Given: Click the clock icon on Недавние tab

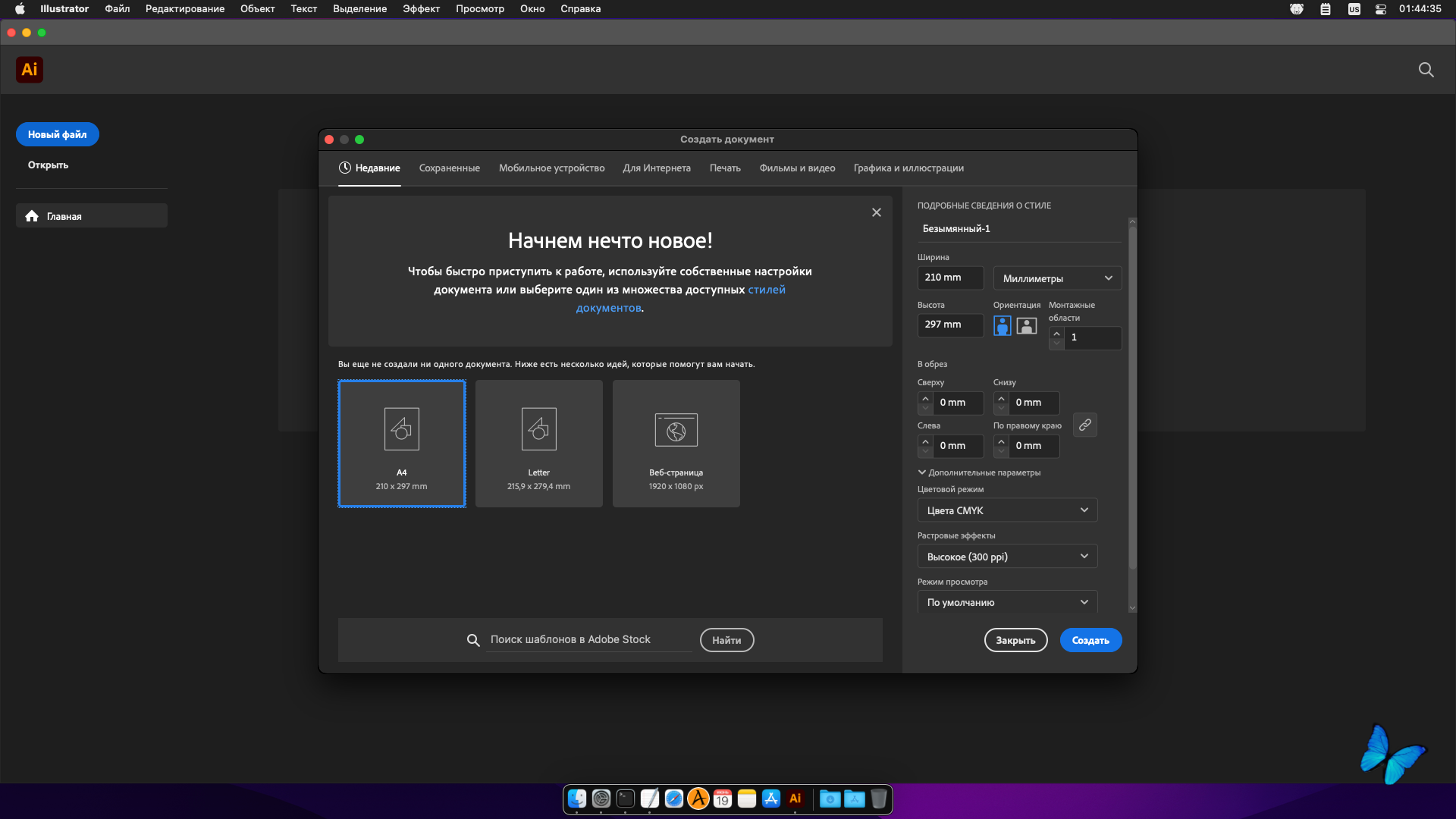Looking at the screenshot, I should coord(344,168).
